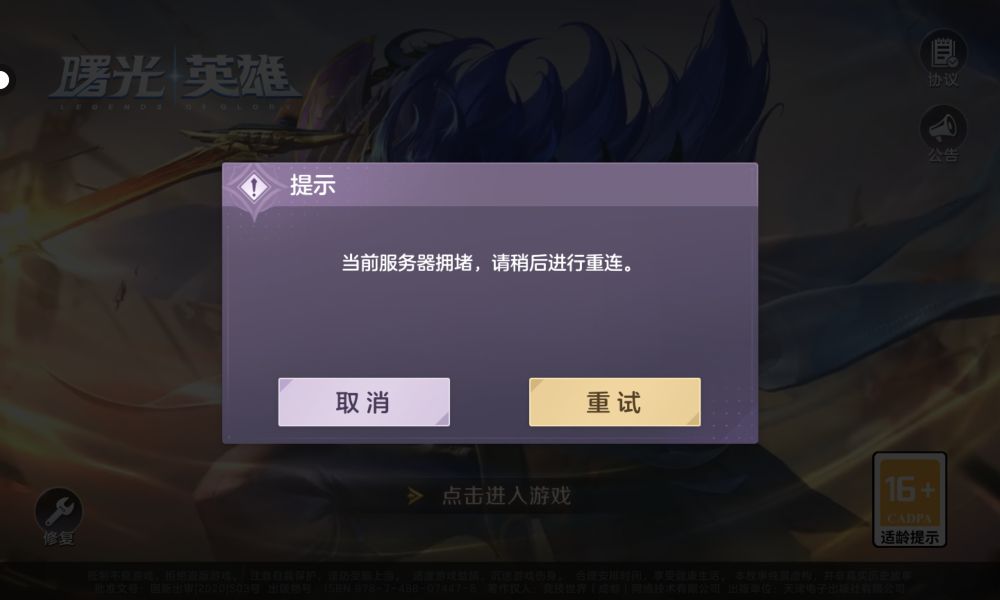Tap the white floating dot on left edge
The image size is (1000, 600).
pos(4,80)
